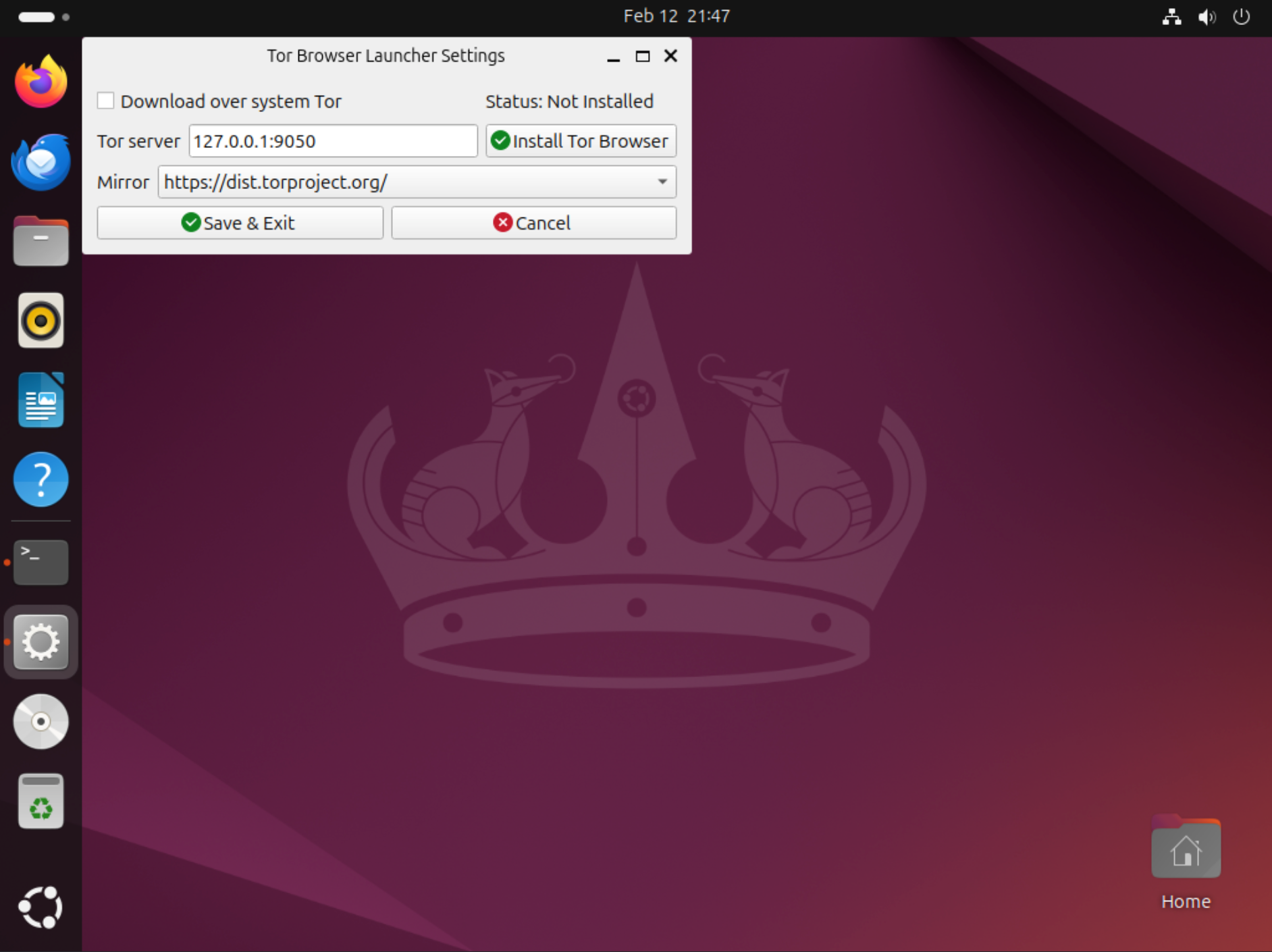This screenshot has height=952, width=1272.
Task: Click the network icon in the top bar
Action: (1171, 17)
